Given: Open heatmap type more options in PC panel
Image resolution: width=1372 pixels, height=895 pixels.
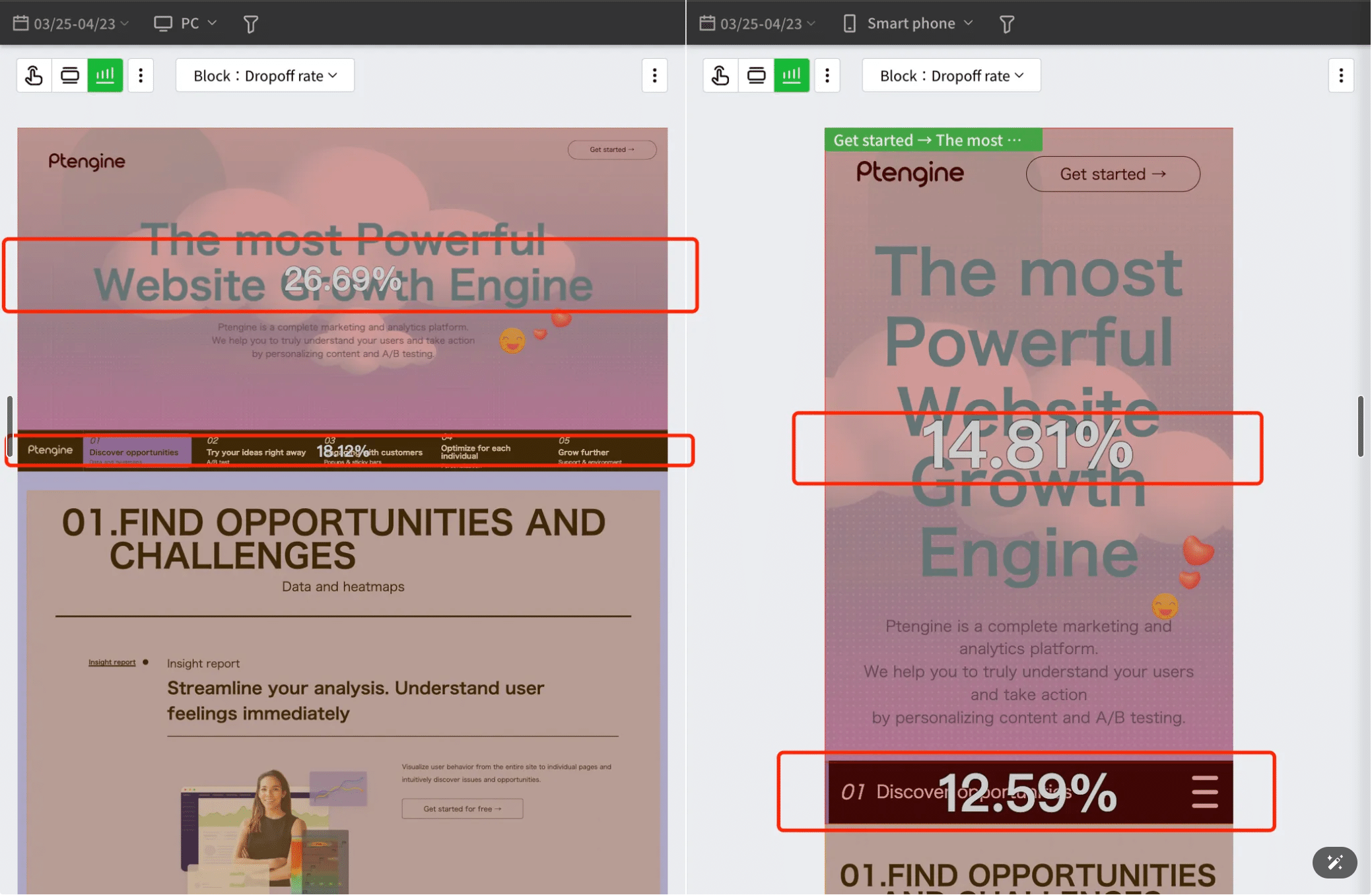Looking at the screenshot, I should [x=141, y=75].
